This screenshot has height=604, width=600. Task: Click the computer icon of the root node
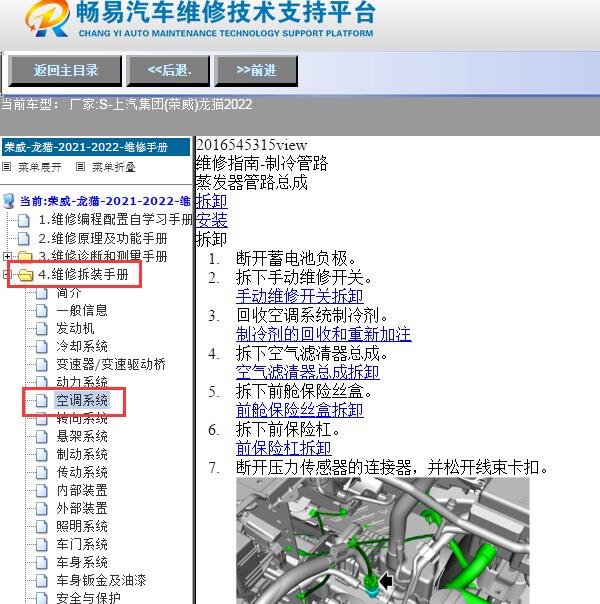coord(8,201)
